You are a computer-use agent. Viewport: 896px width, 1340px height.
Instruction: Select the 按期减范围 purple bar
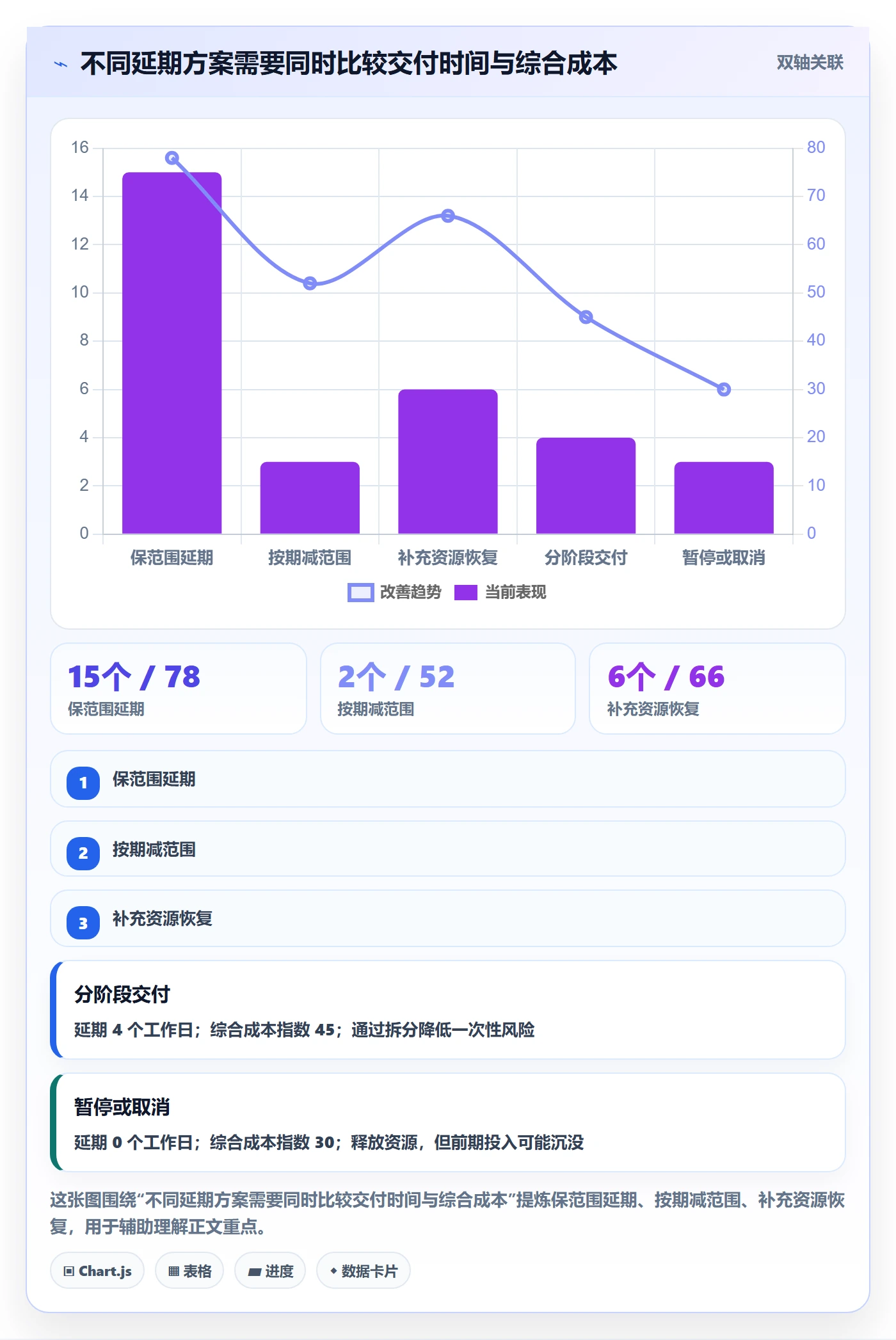click(x=310, y=498)
